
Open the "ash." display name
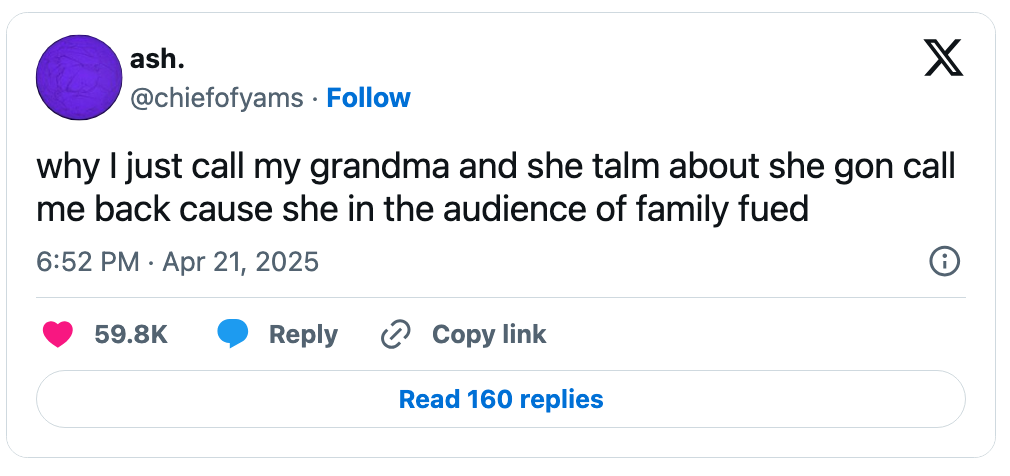157,60
